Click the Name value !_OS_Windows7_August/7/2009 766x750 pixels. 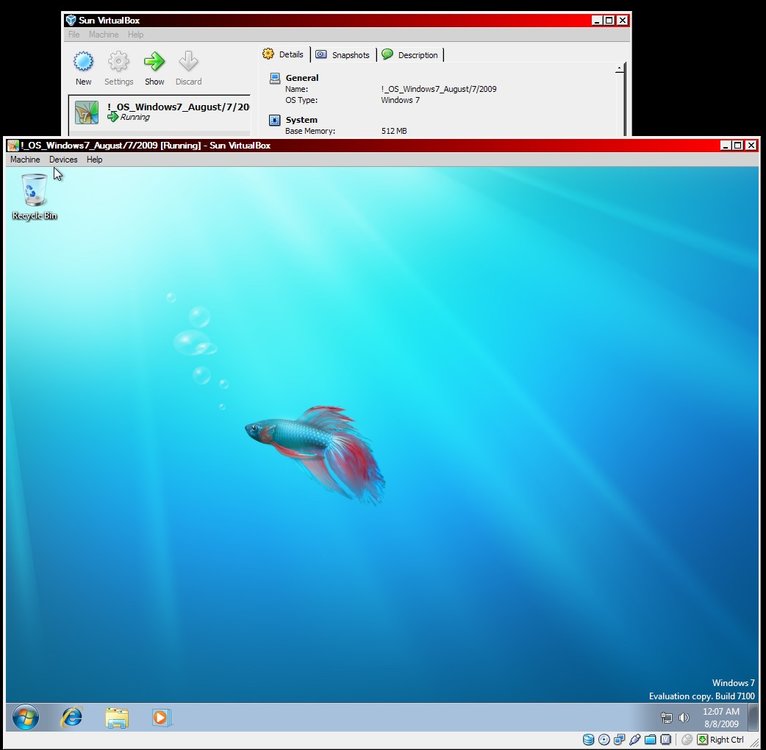coord(439,89)
